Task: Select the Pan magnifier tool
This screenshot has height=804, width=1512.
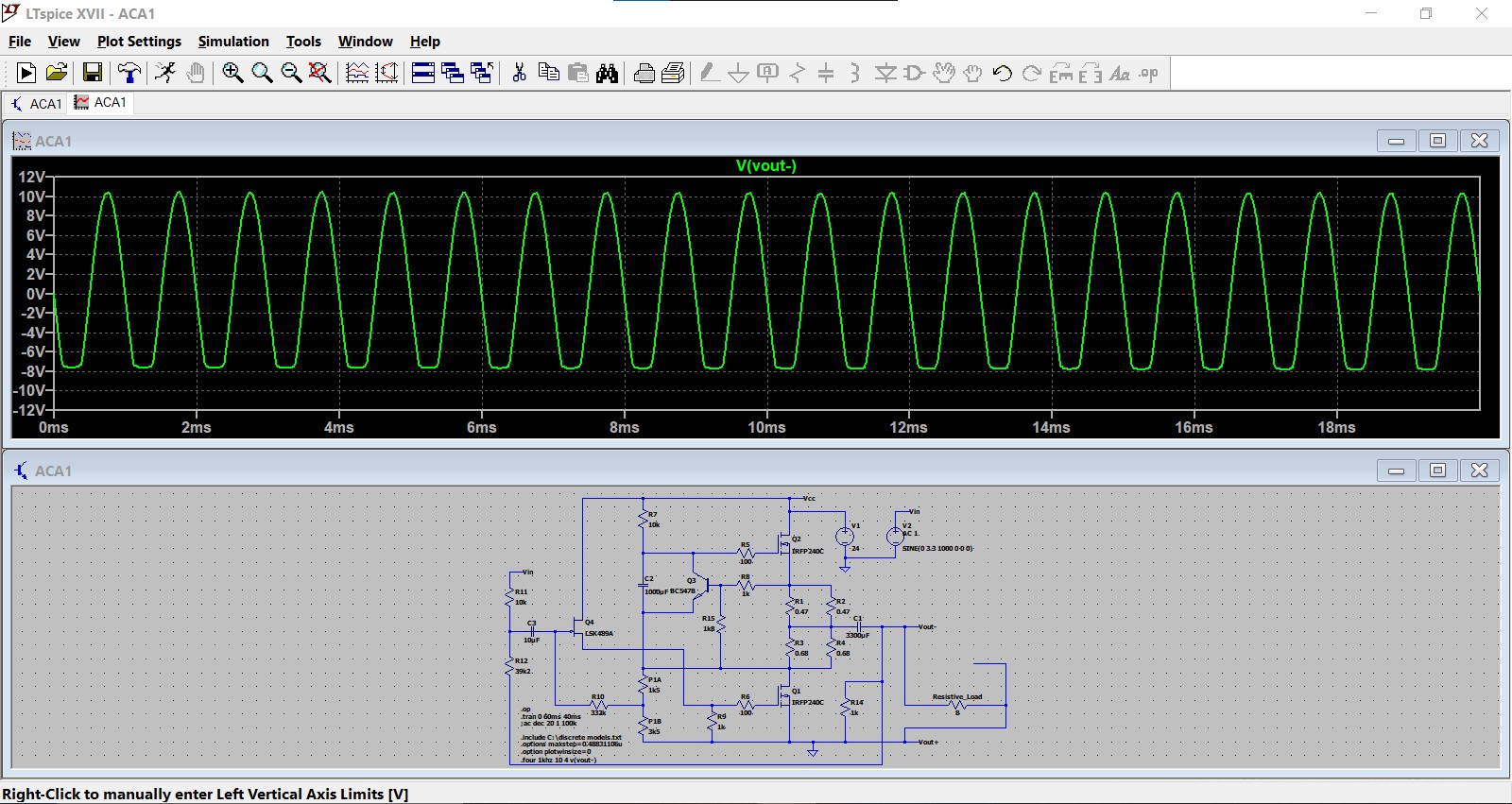Action: point(262,73)
